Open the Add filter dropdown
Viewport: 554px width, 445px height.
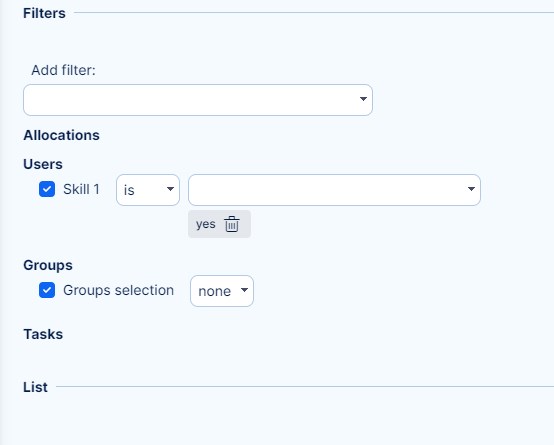pos(198,100)
